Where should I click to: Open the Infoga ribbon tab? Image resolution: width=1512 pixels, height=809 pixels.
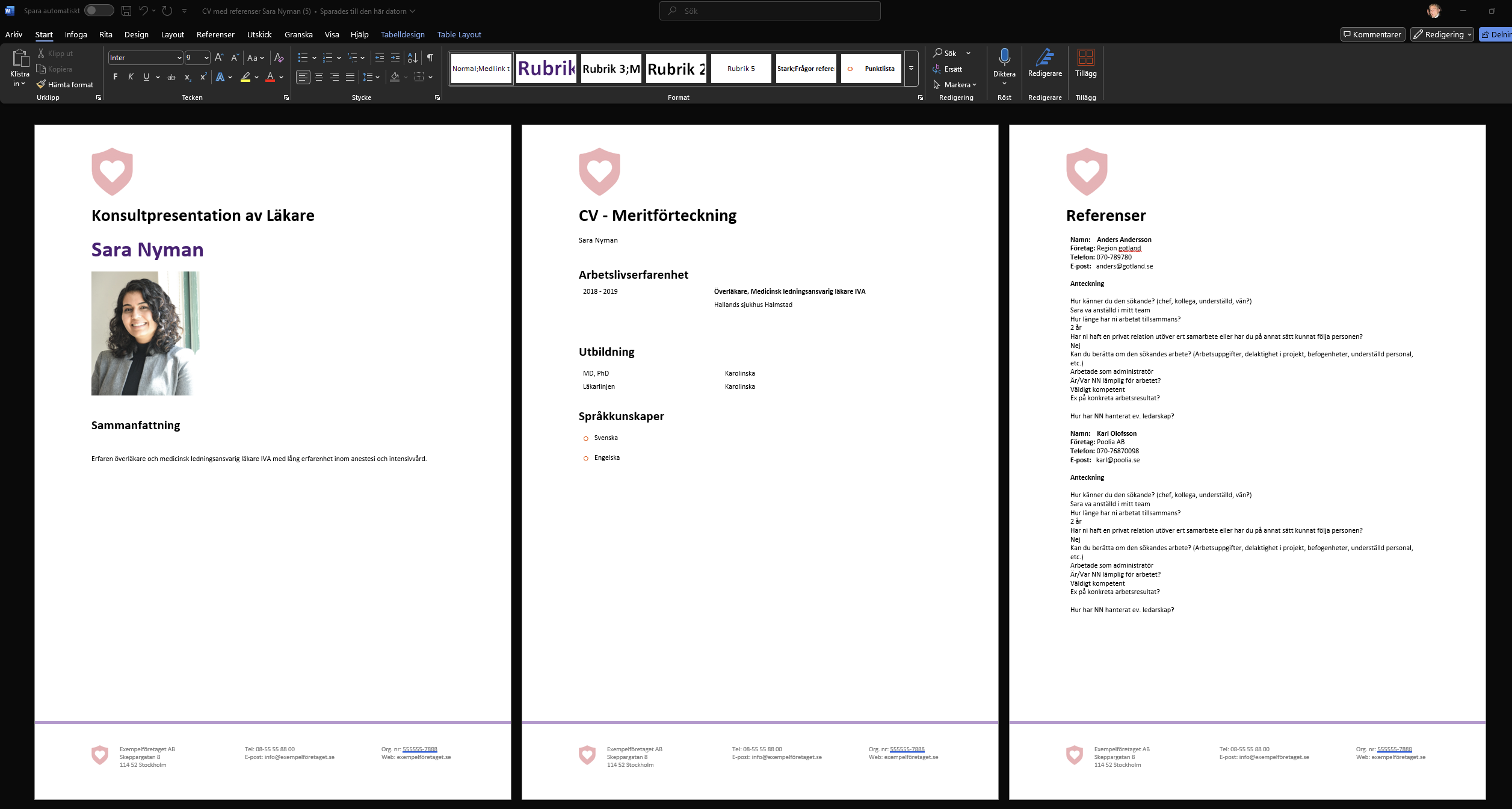point(76,34)
